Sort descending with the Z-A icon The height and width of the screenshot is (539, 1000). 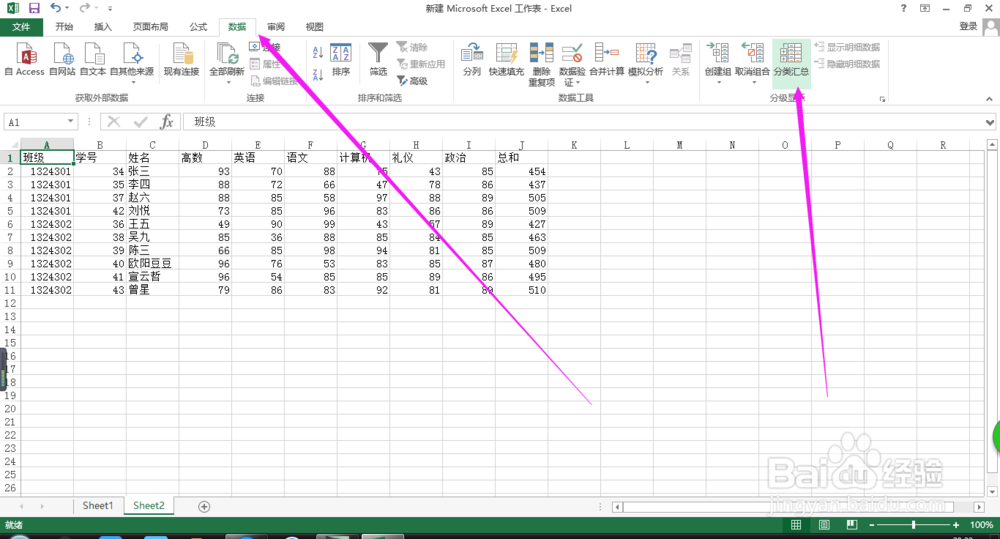[318, 74]
